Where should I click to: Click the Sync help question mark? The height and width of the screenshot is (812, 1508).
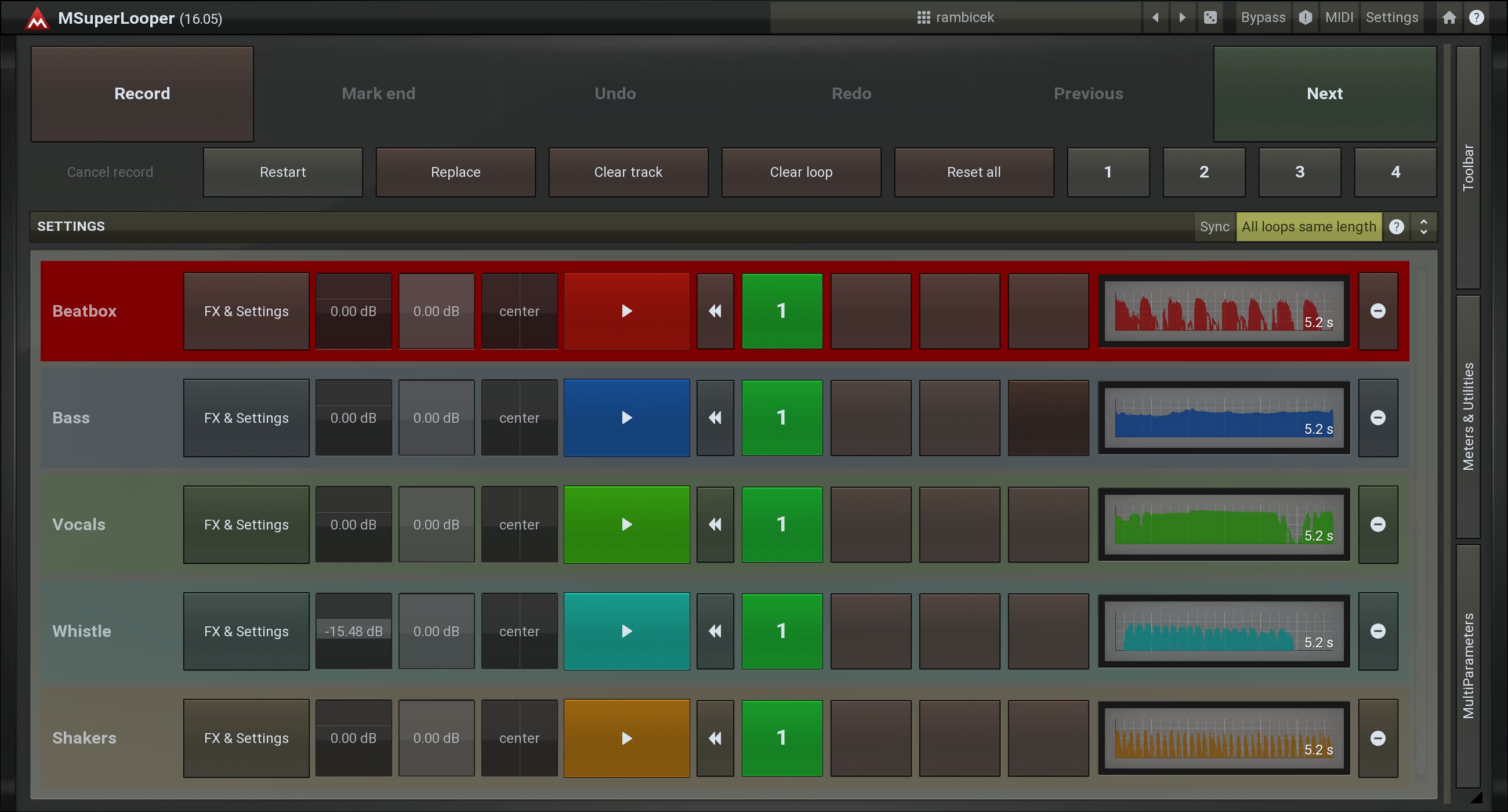(x=1396, y=227)
